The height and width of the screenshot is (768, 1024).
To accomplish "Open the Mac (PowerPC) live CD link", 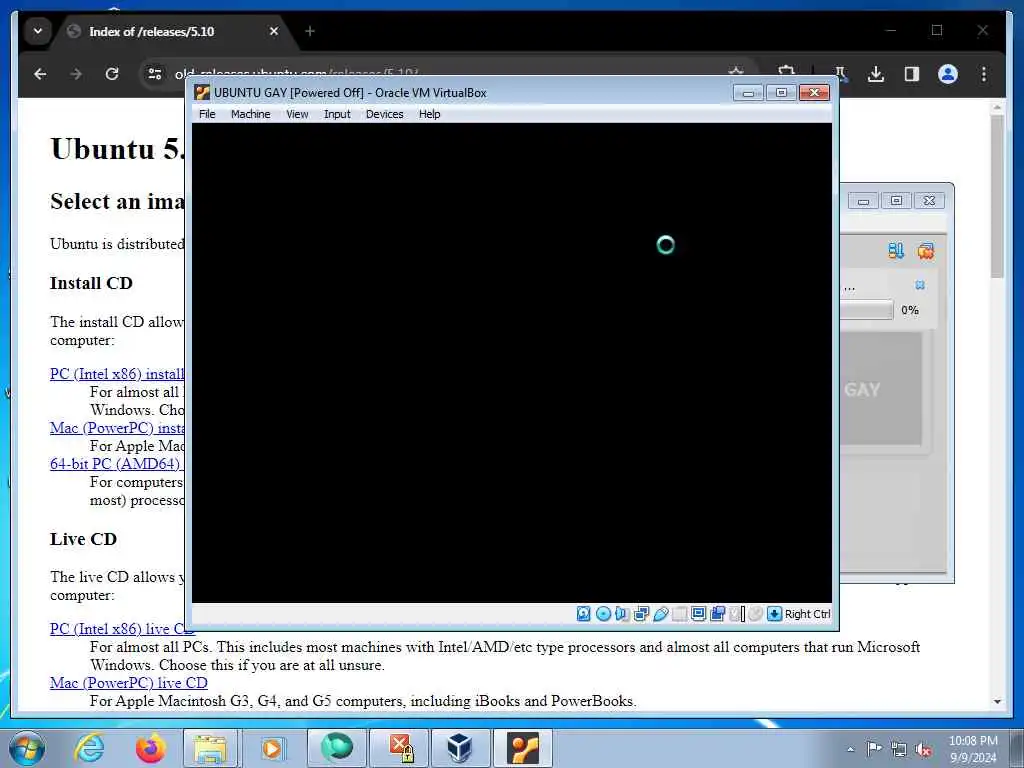I will tap(129, 683).
